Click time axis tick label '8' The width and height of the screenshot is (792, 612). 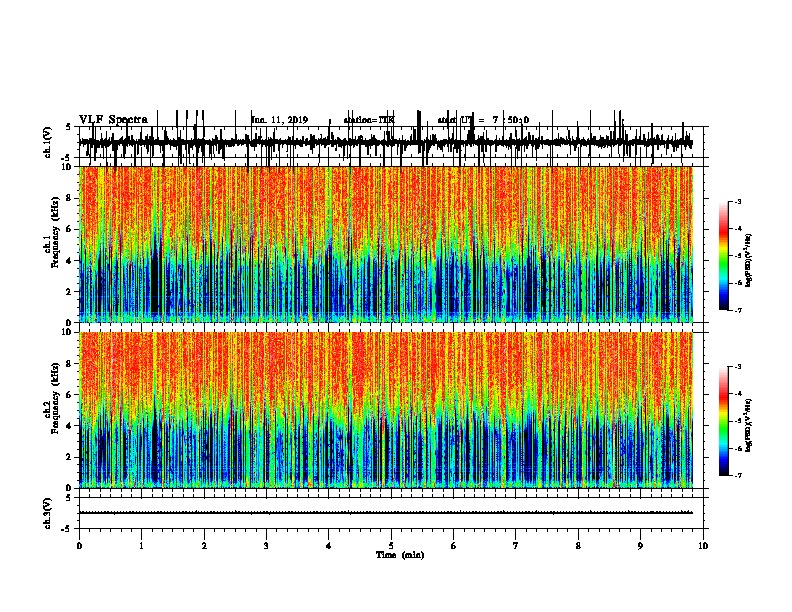pyautogui.click(x=578, y=546)
